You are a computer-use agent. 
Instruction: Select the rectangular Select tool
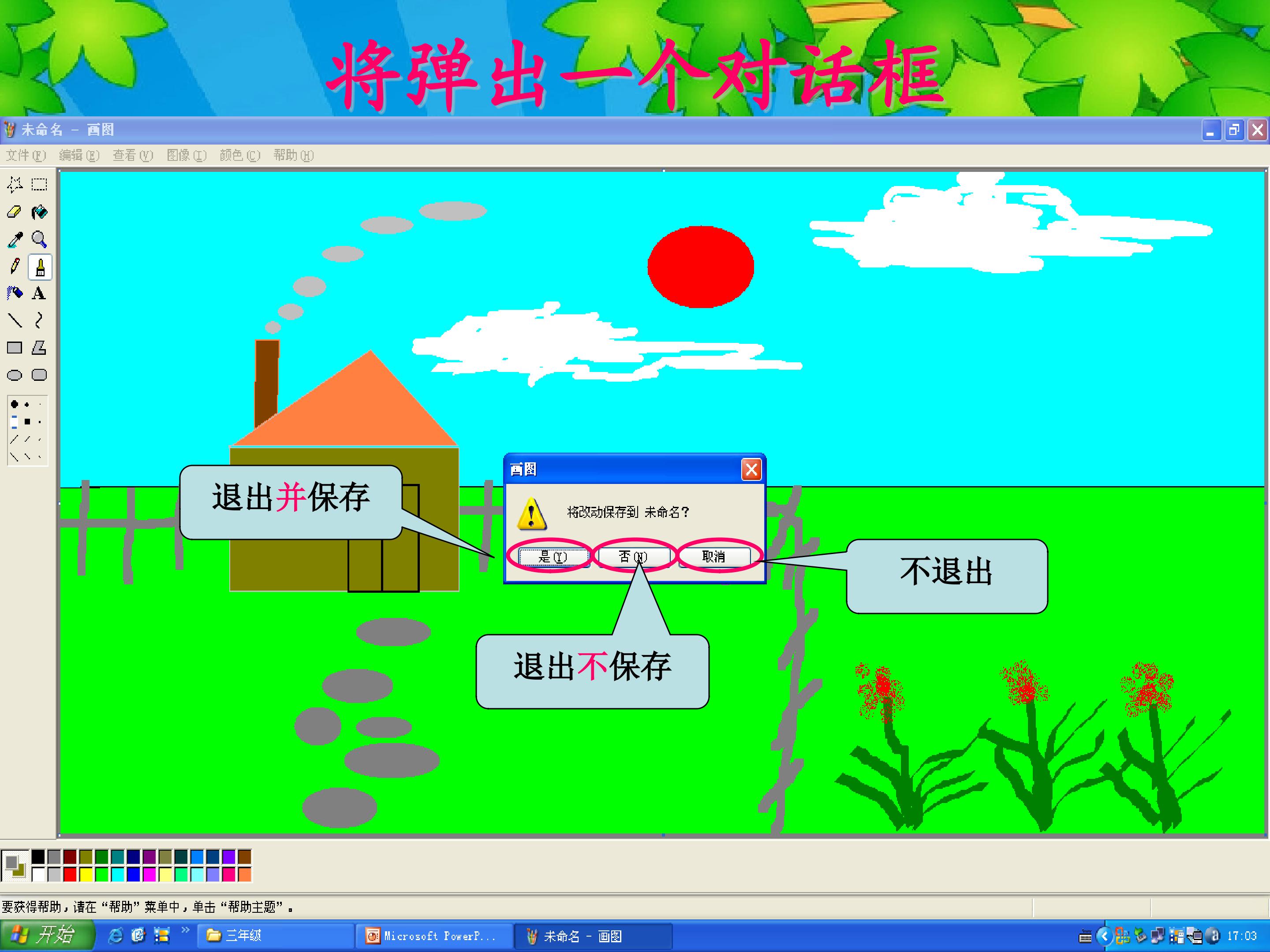[39, 185]
